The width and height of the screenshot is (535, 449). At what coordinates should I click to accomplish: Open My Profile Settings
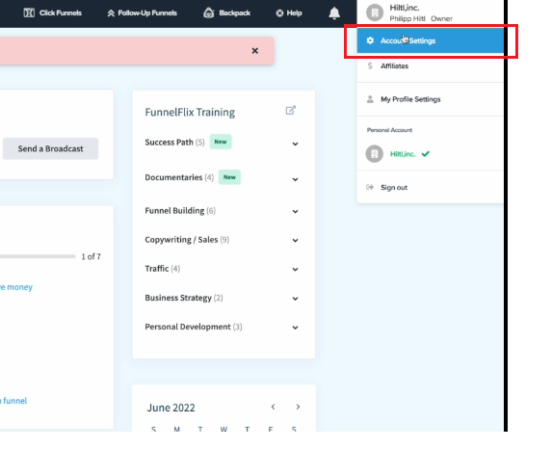430,99
